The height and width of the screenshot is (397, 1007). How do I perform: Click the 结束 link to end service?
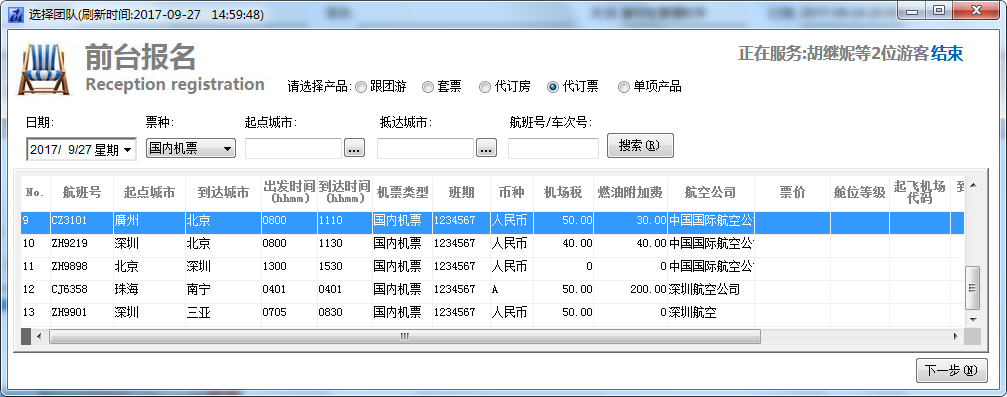pos(947,54)
